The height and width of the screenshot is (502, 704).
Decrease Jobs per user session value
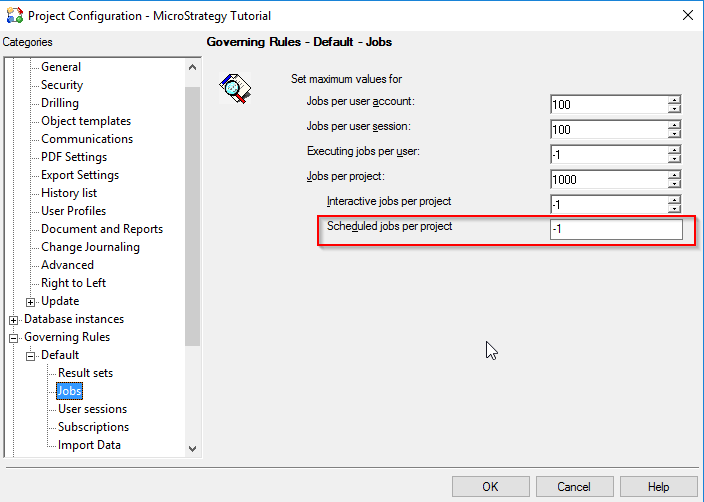674,134
